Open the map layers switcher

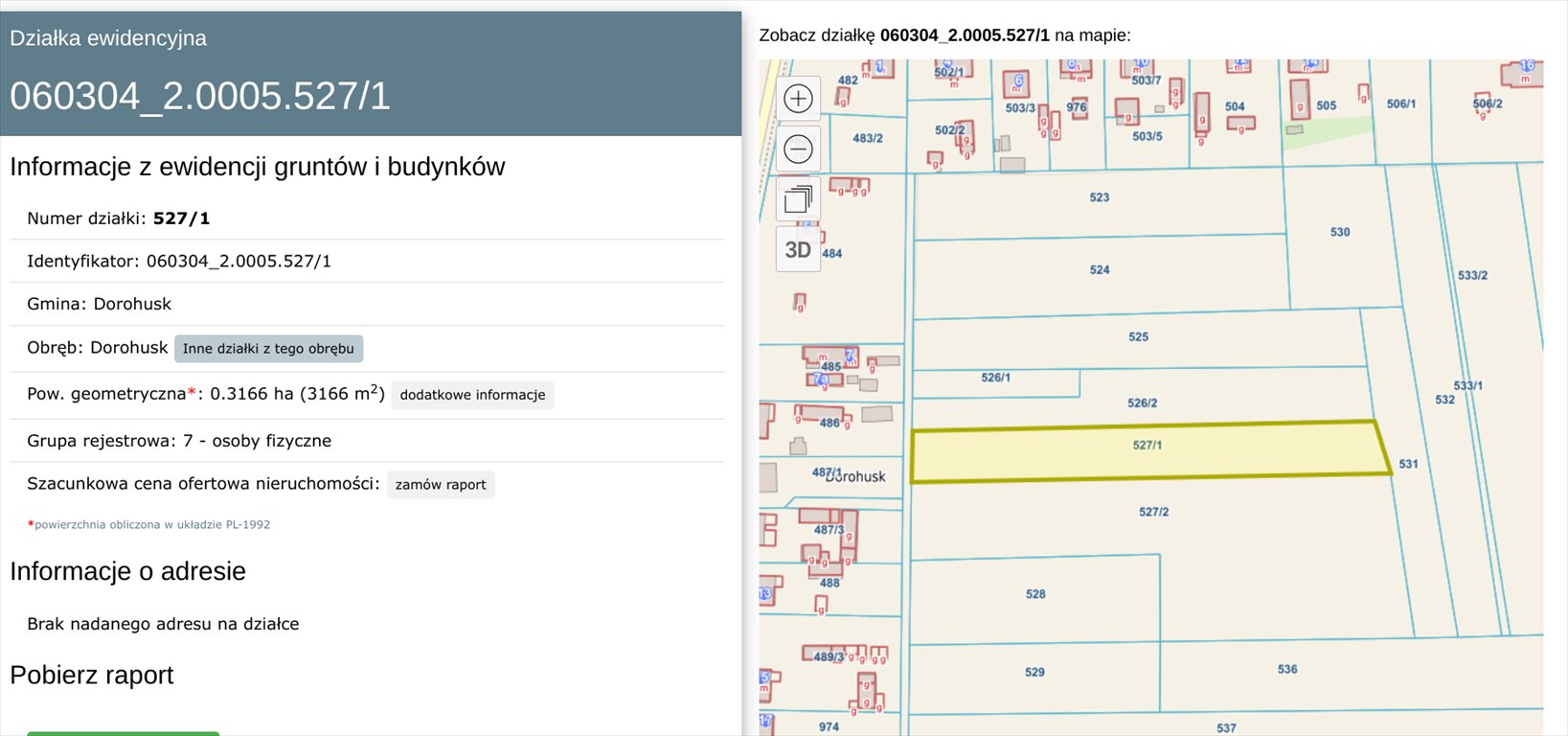coord(798,199)
